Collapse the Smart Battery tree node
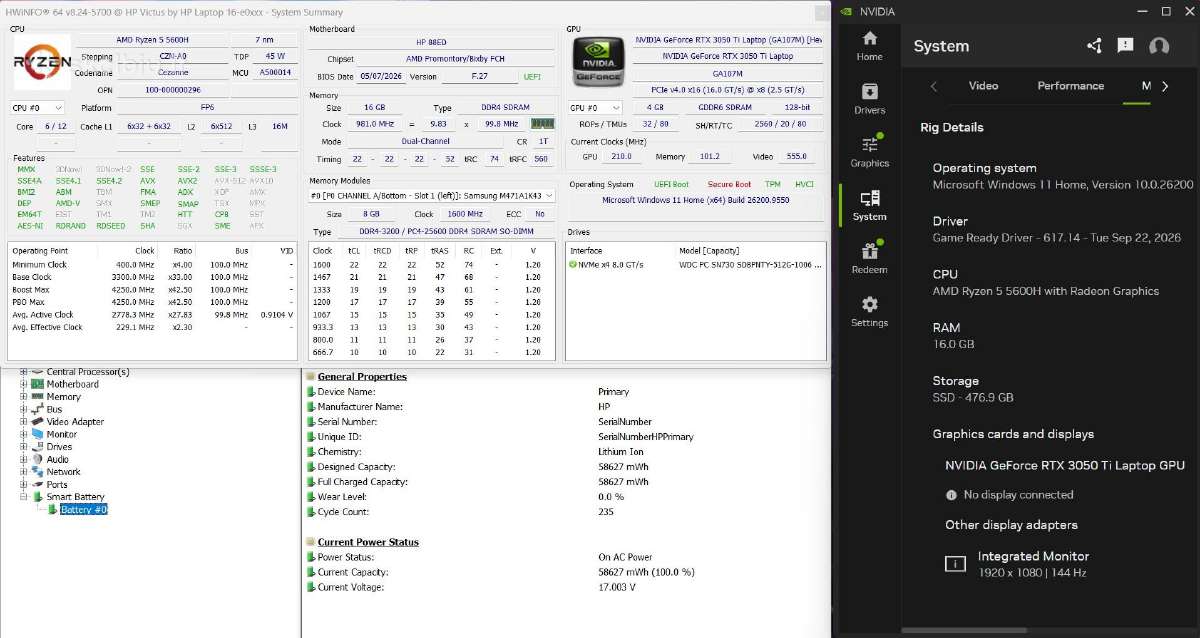Viewport: 1200px width, 638px height. pos(24,497)
